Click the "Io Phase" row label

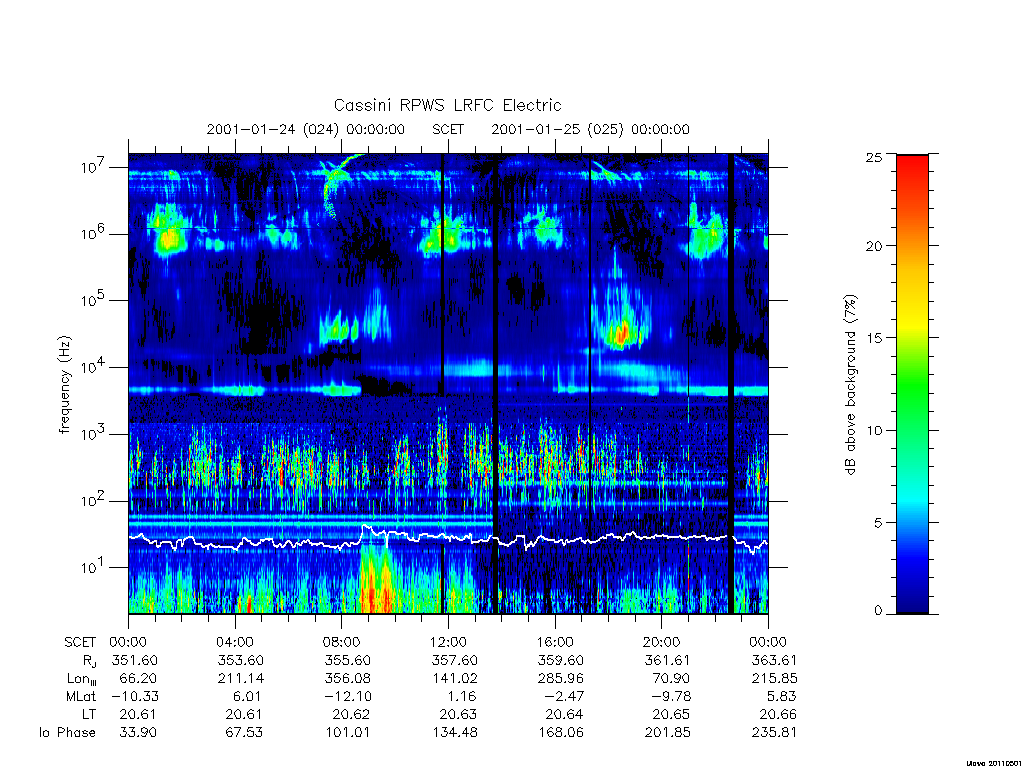[67, 732]
